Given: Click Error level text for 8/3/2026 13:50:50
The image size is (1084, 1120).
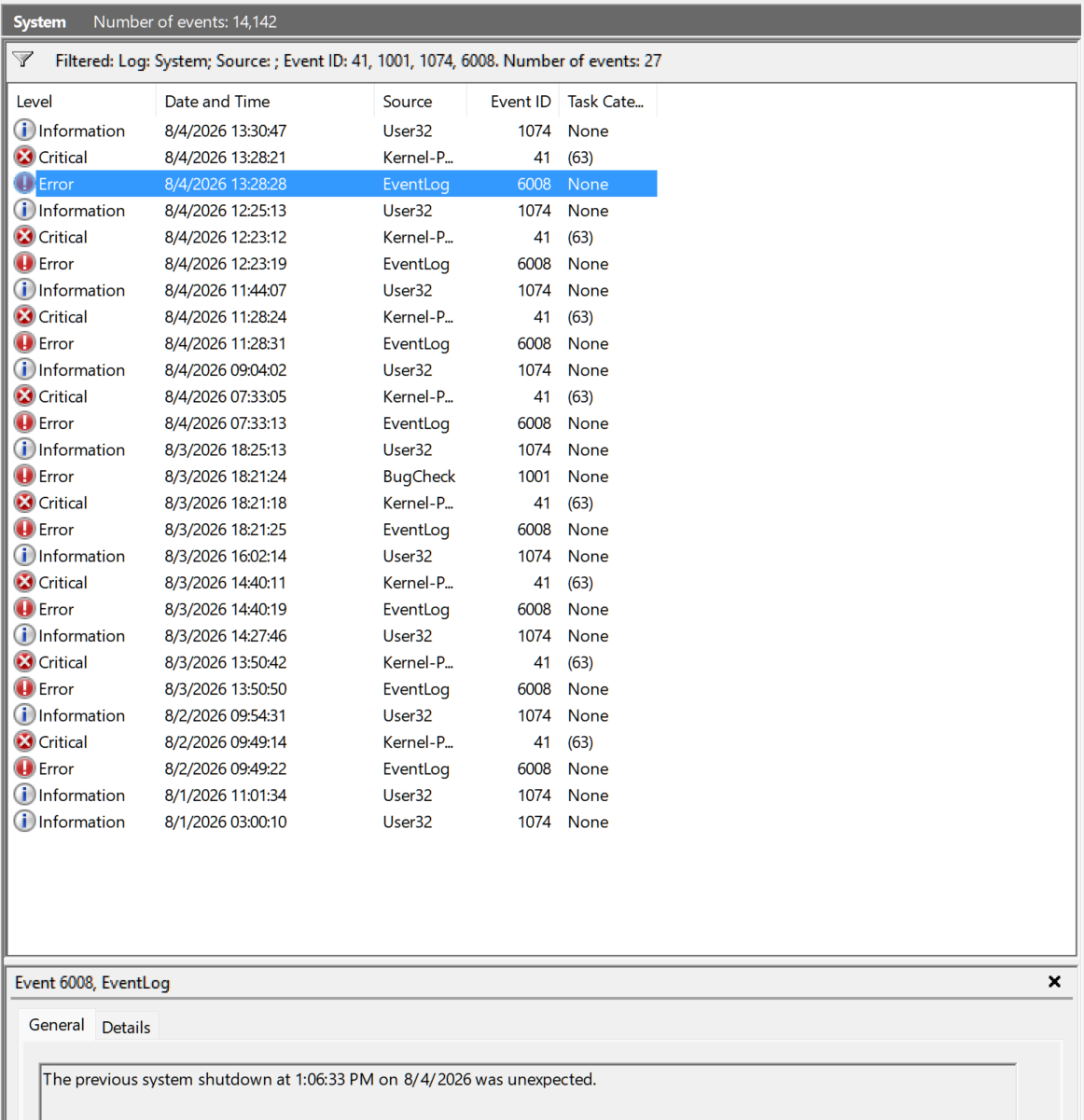Looking at the screenshot, I should (x=56, y=688).
